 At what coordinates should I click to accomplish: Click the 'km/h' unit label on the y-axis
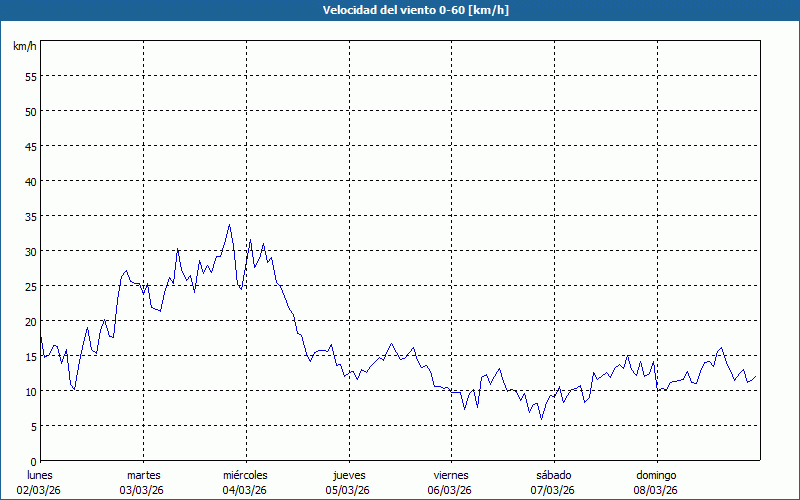point(24,47)
